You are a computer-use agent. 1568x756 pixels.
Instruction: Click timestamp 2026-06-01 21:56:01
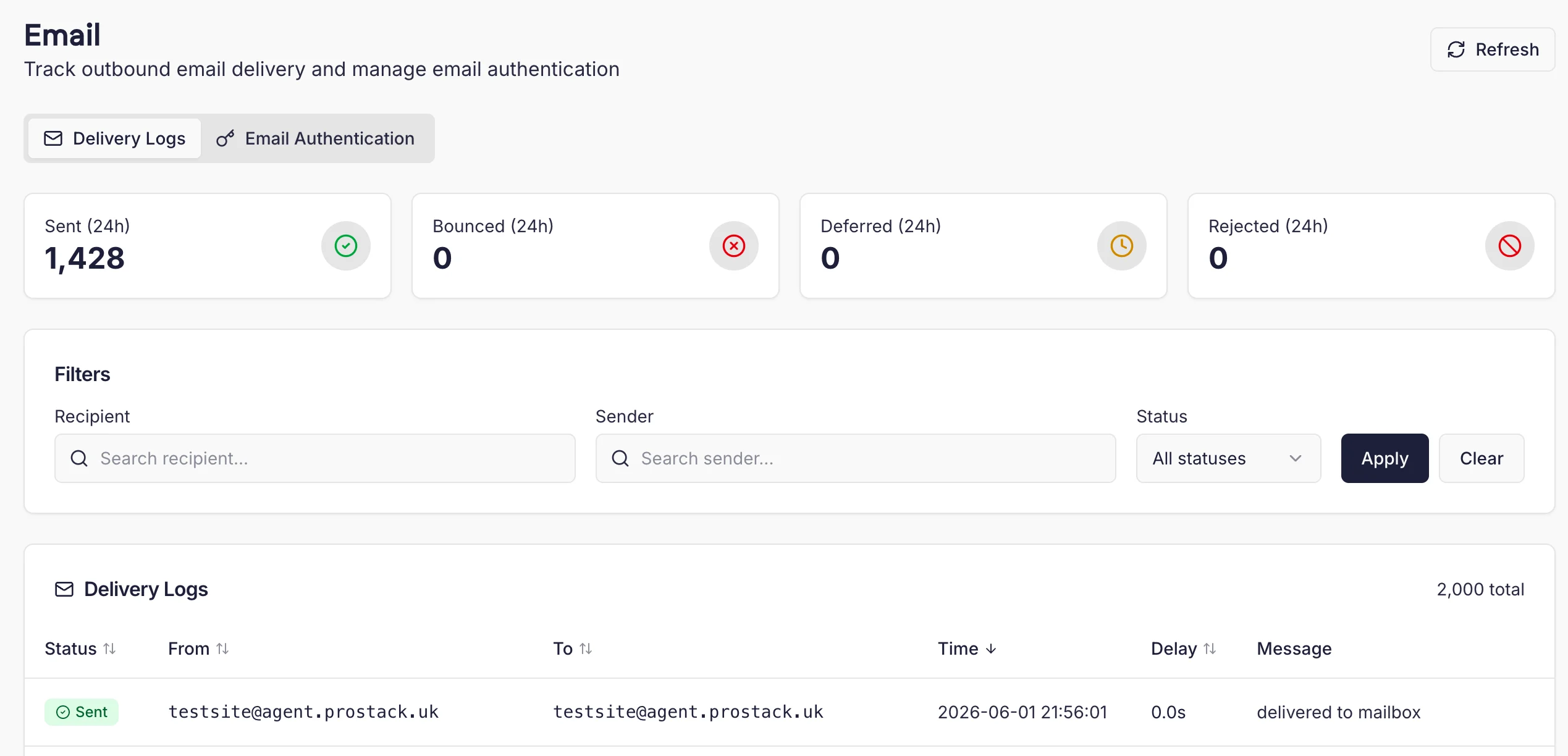pos(1022,712)
